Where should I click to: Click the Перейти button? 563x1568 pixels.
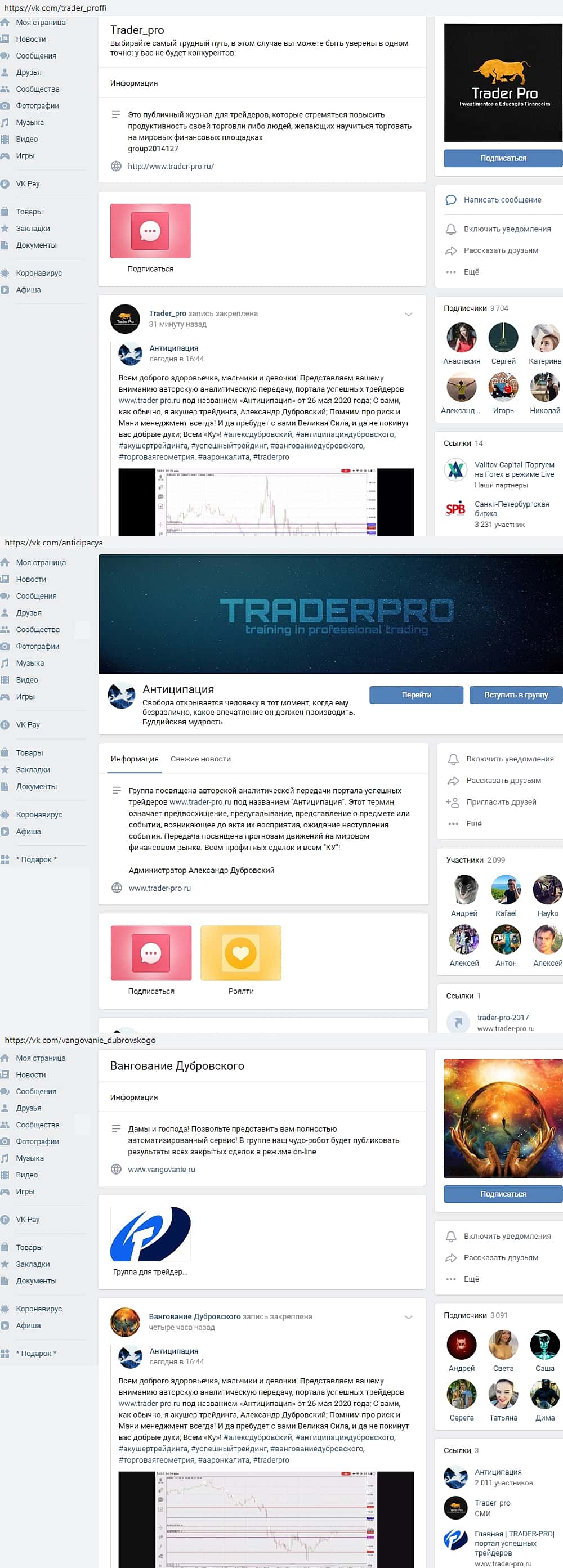(416, 695)
